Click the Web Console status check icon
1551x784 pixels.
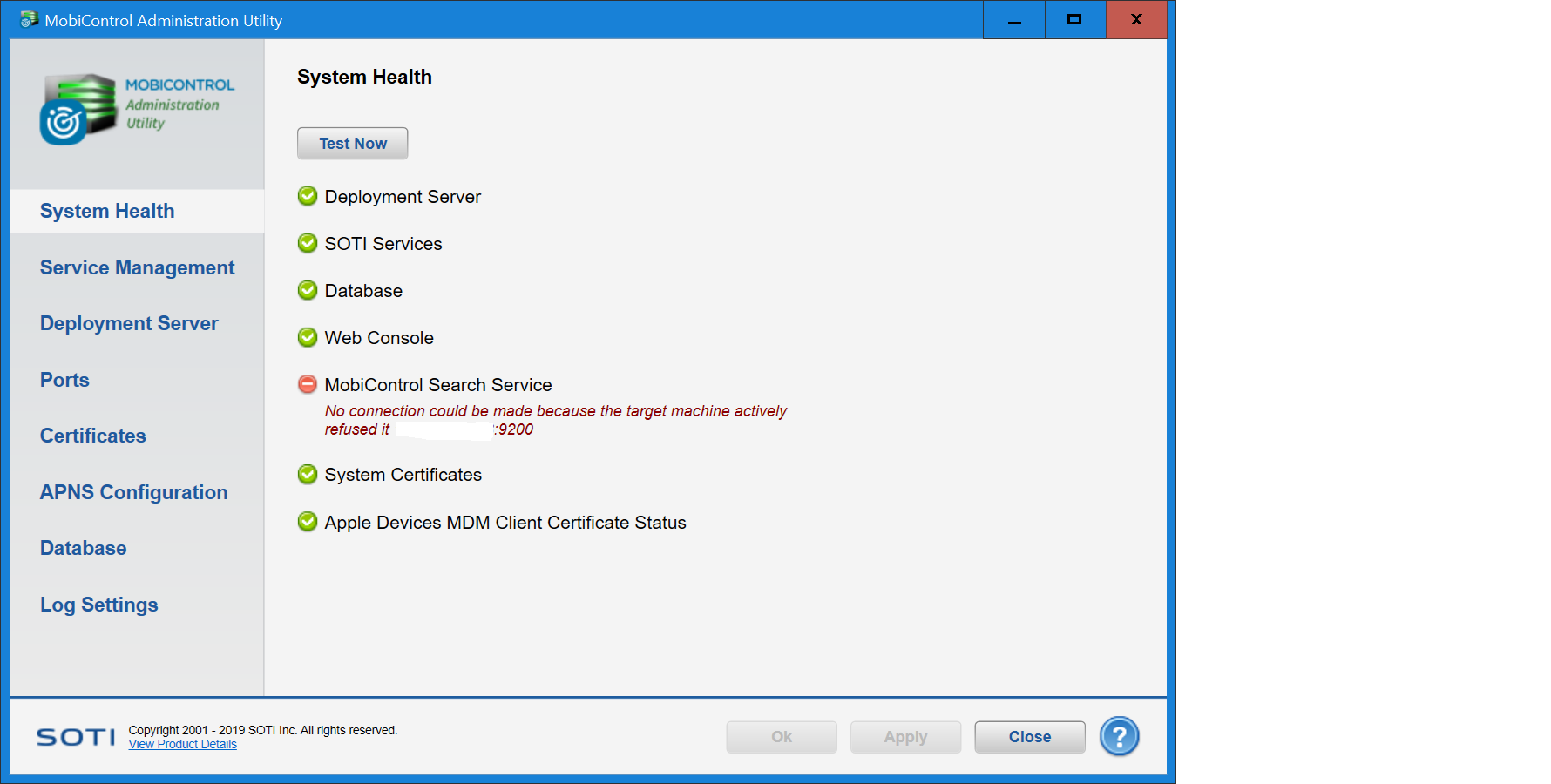click(308, 337)
